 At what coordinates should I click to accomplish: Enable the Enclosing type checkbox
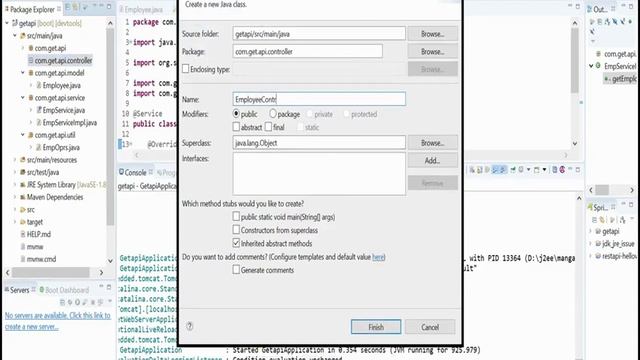pyautogui.click(x=186, y=69)
